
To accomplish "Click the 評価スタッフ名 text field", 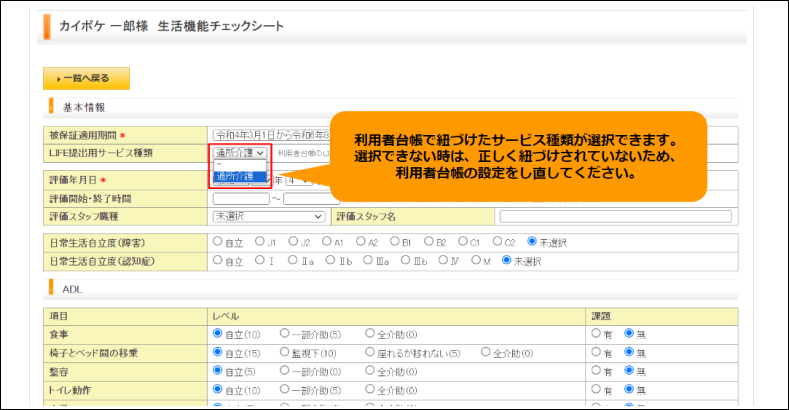I will pos(615,216).
